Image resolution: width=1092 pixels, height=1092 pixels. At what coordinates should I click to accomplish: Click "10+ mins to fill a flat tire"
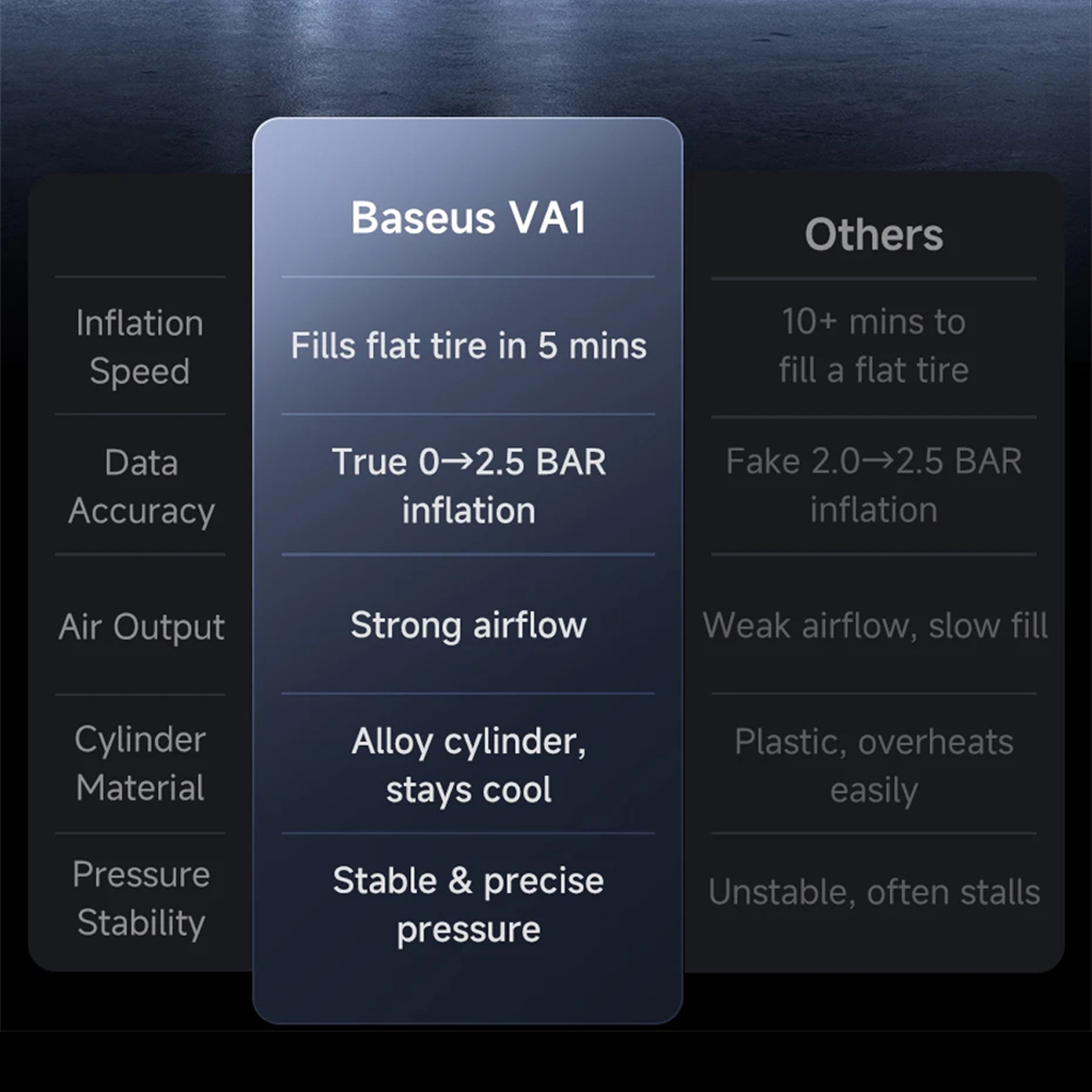[x=874, y=345]
